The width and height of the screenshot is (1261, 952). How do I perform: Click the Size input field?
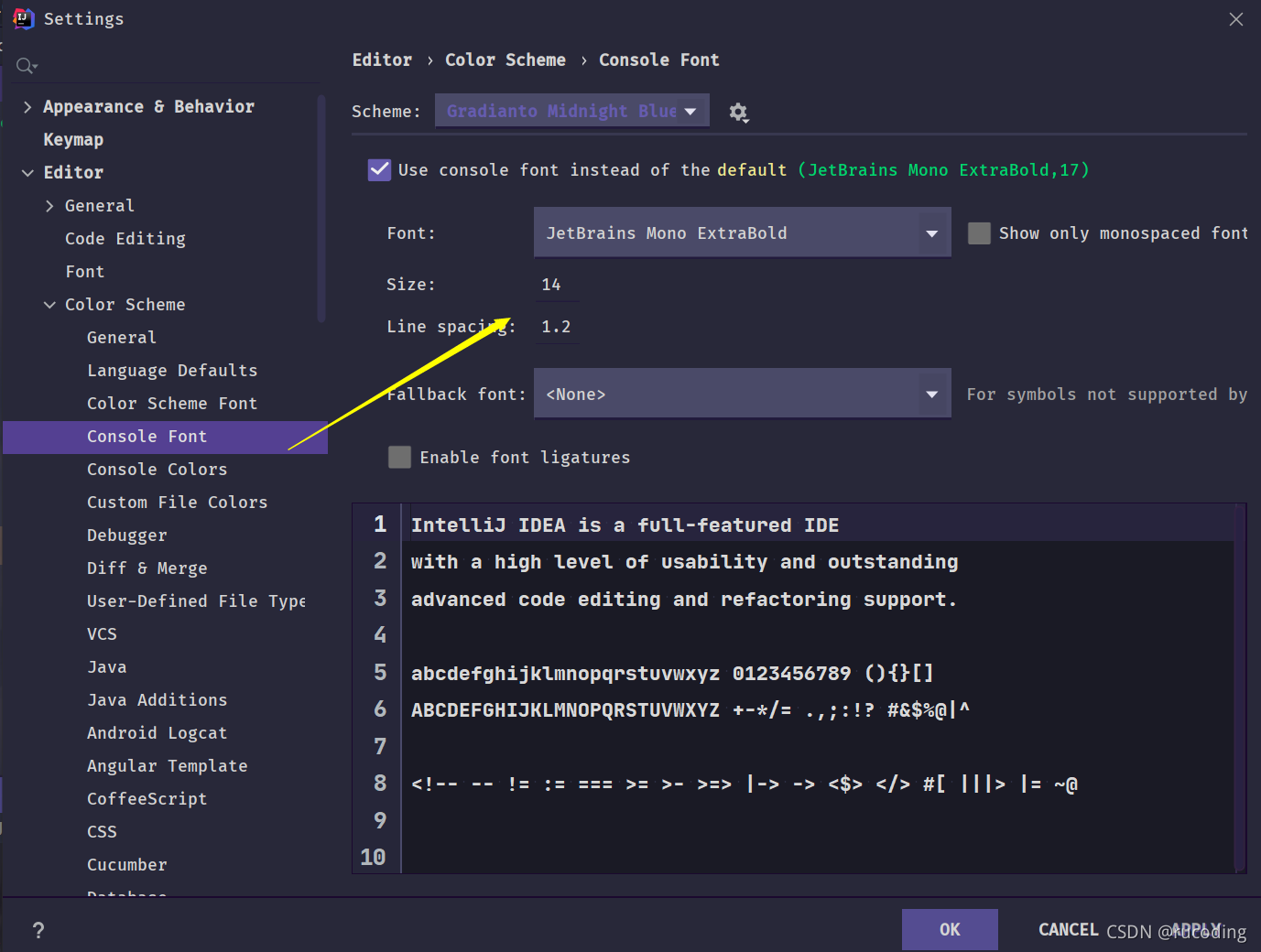pos(556,285)
